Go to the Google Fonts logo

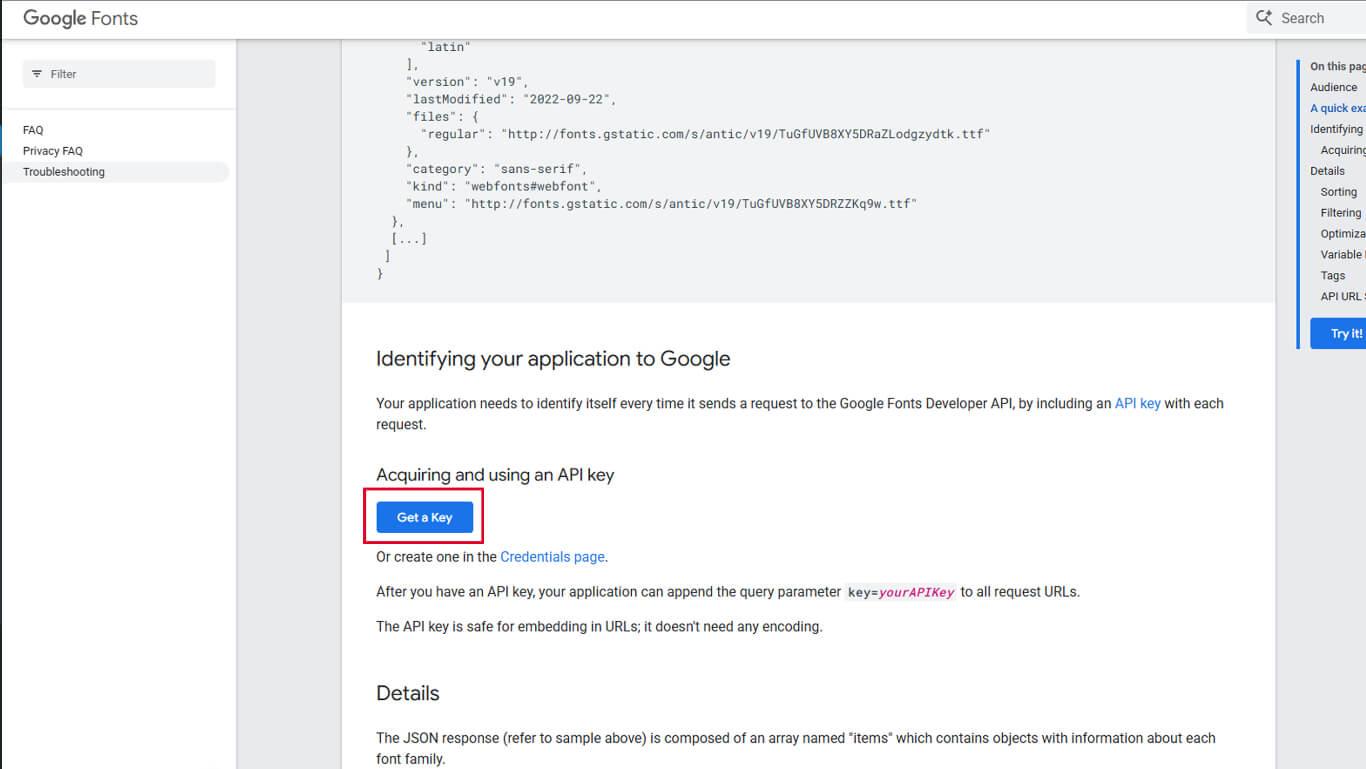tap(80, 18)
